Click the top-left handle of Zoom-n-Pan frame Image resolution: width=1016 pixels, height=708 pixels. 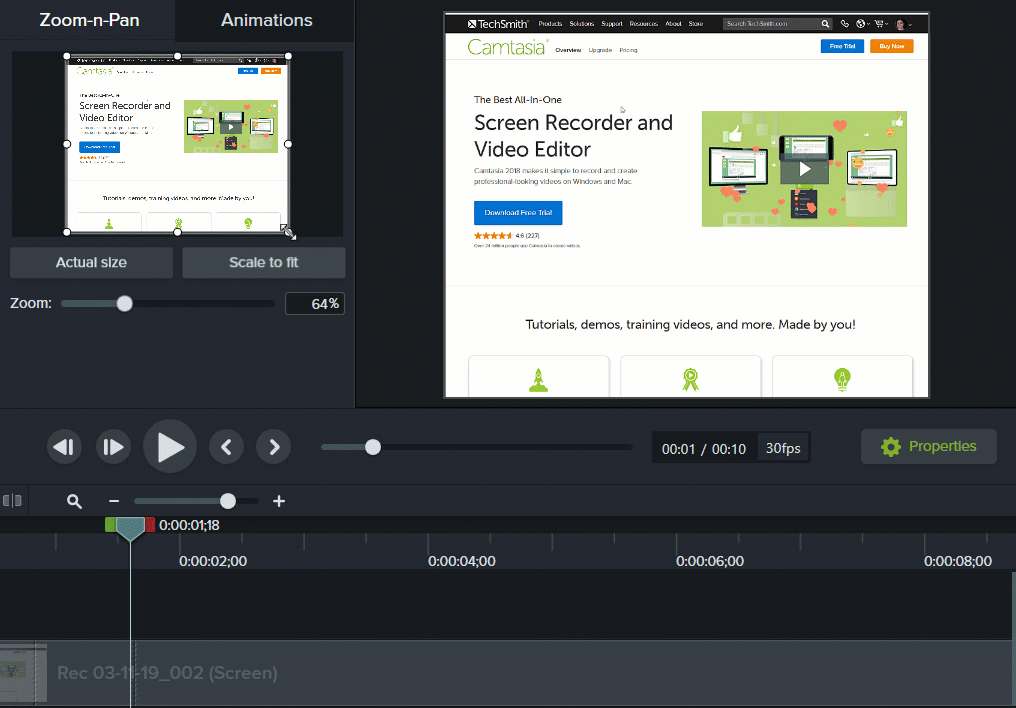point(67,56)
